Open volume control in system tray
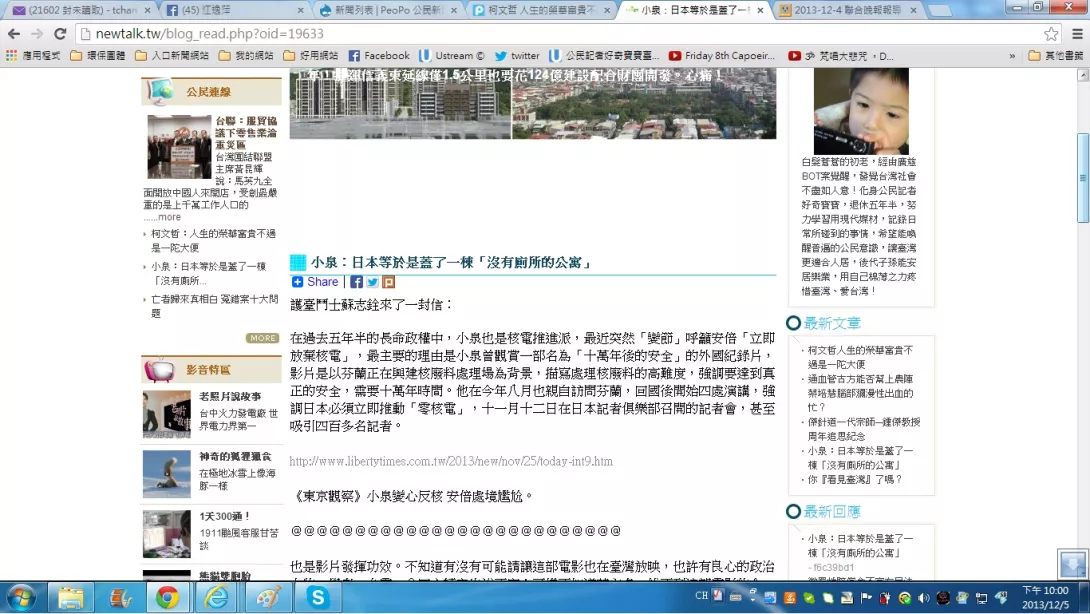This screenshot has width=1090, height=614. click(923, 598)
